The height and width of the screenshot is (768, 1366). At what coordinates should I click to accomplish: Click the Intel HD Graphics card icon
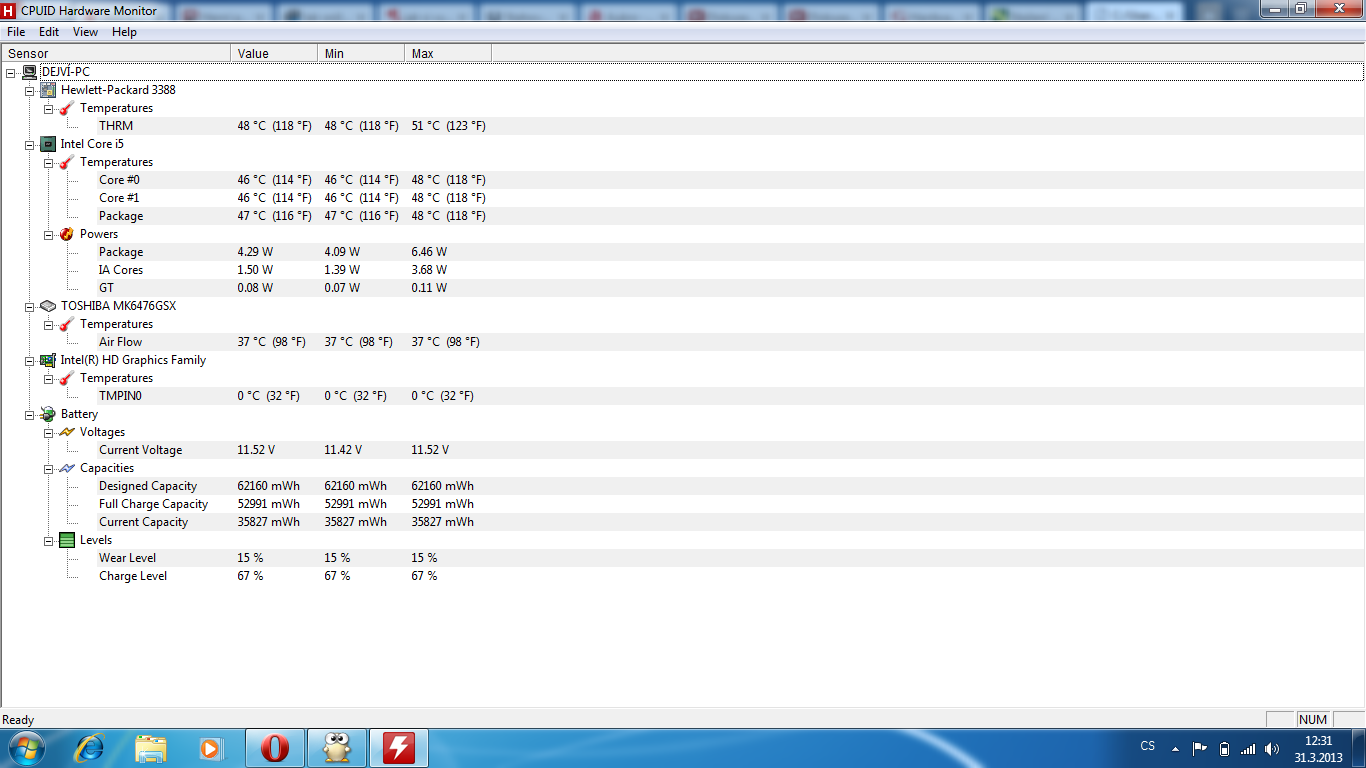coord(48,360)
